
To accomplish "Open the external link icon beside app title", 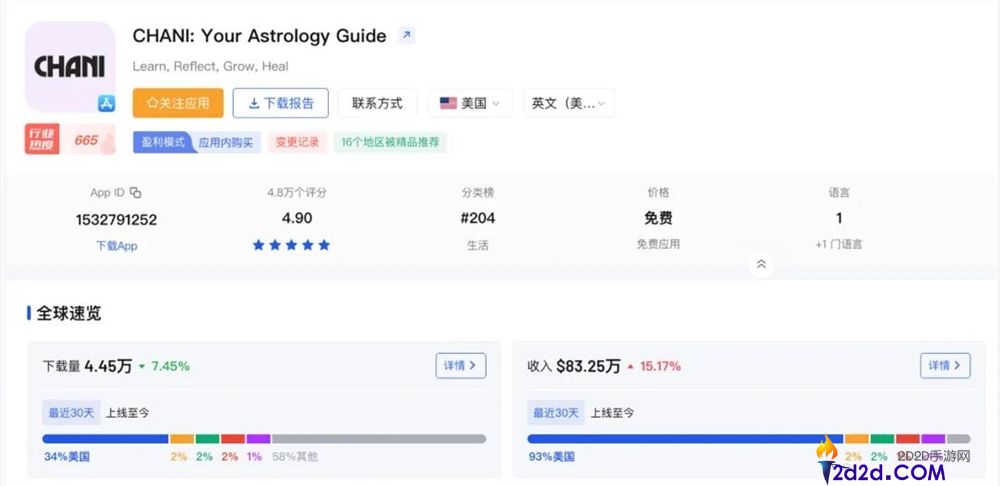I will point(406,35).
